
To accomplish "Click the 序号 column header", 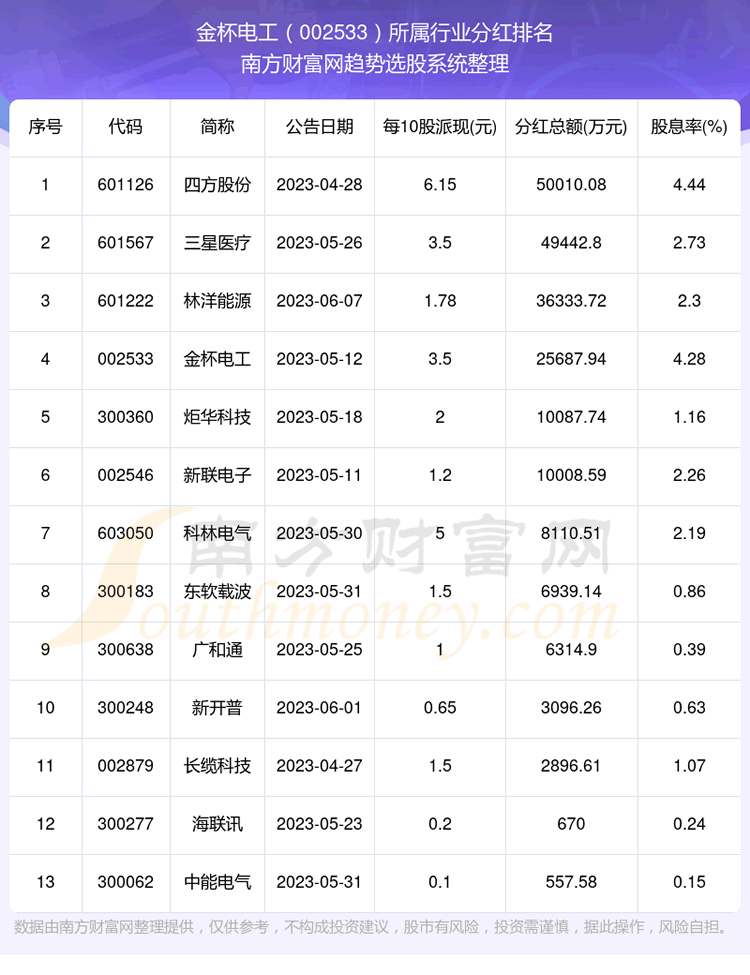I will click(x=45, y=127).
